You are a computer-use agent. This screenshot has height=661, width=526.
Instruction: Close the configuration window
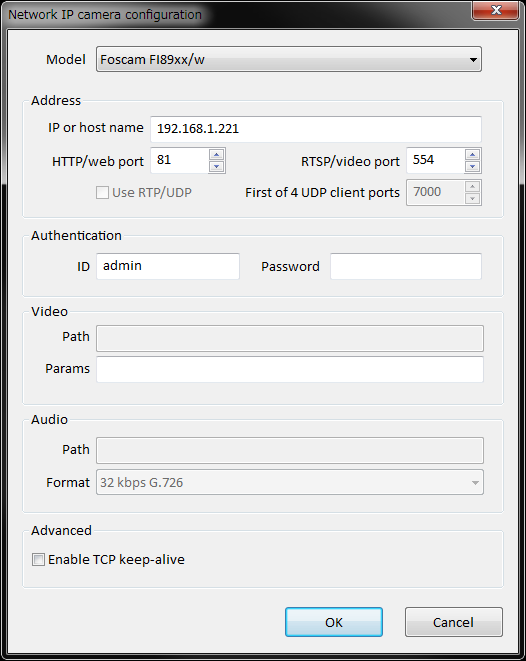pyautogui.click(x=496, y=10)
